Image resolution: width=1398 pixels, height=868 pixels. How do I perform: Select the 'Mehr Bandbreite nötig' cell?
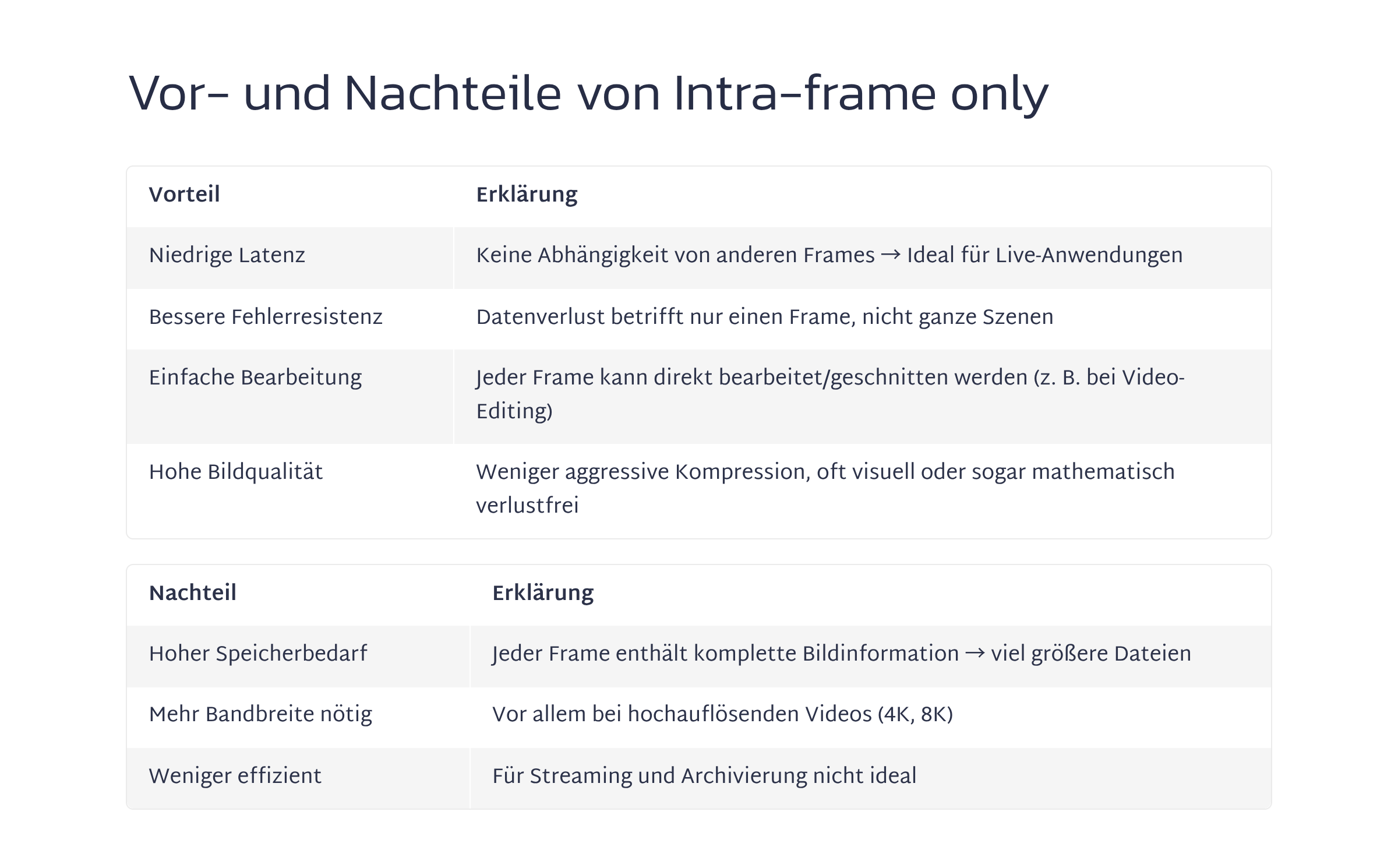click(x=260, y=715)
